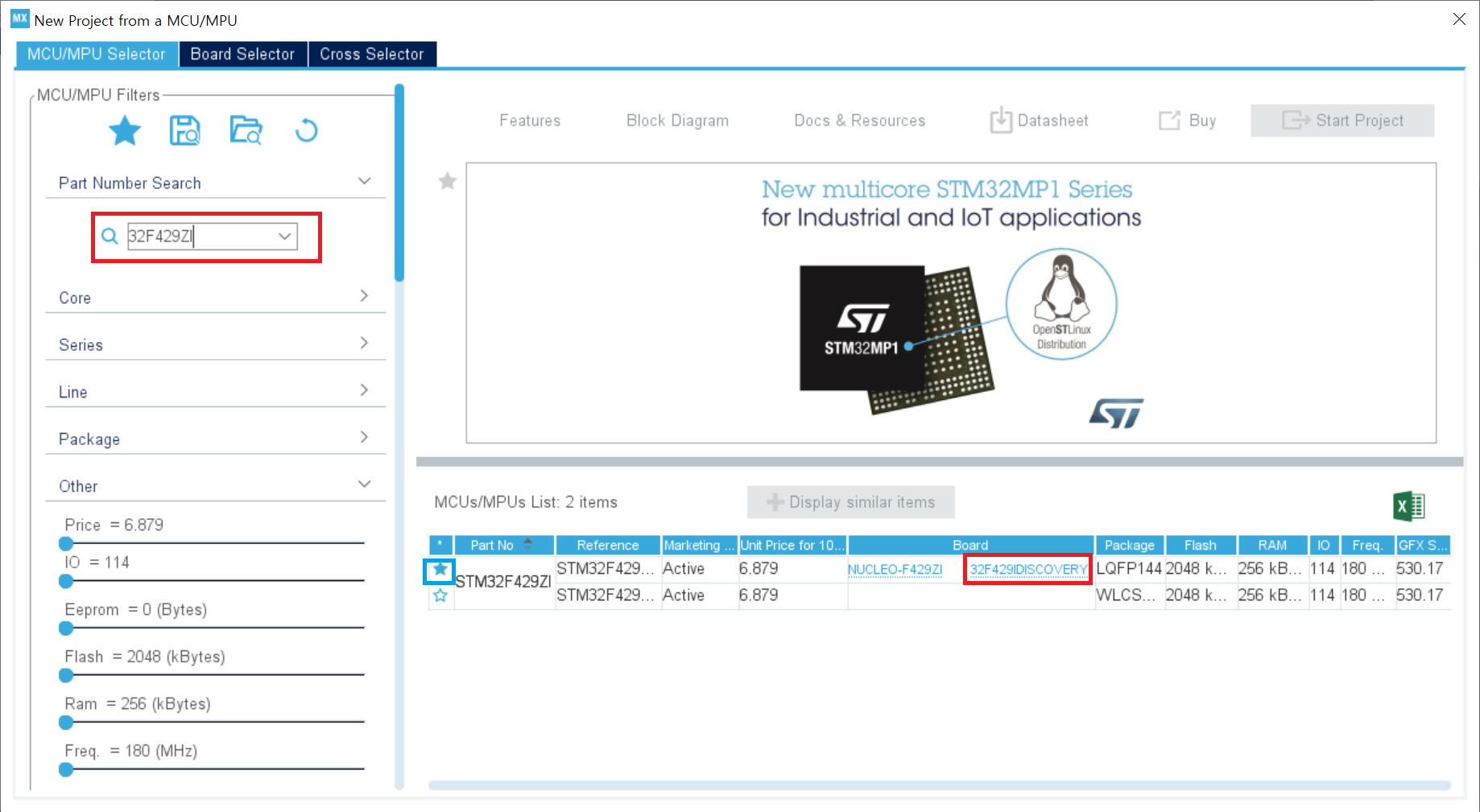The image size is (1480, 812).
Task: Click the Start Project button
Action: (x=1342, y=121)
